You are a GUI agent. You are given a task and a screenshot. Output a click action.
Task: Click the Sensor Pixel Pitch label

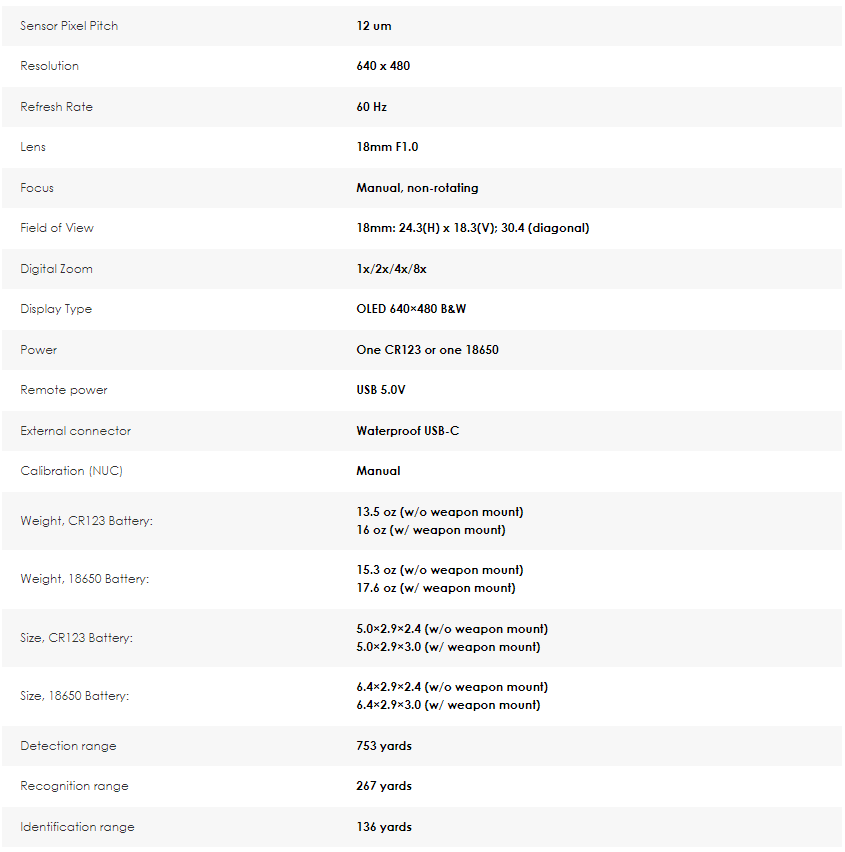69,26
